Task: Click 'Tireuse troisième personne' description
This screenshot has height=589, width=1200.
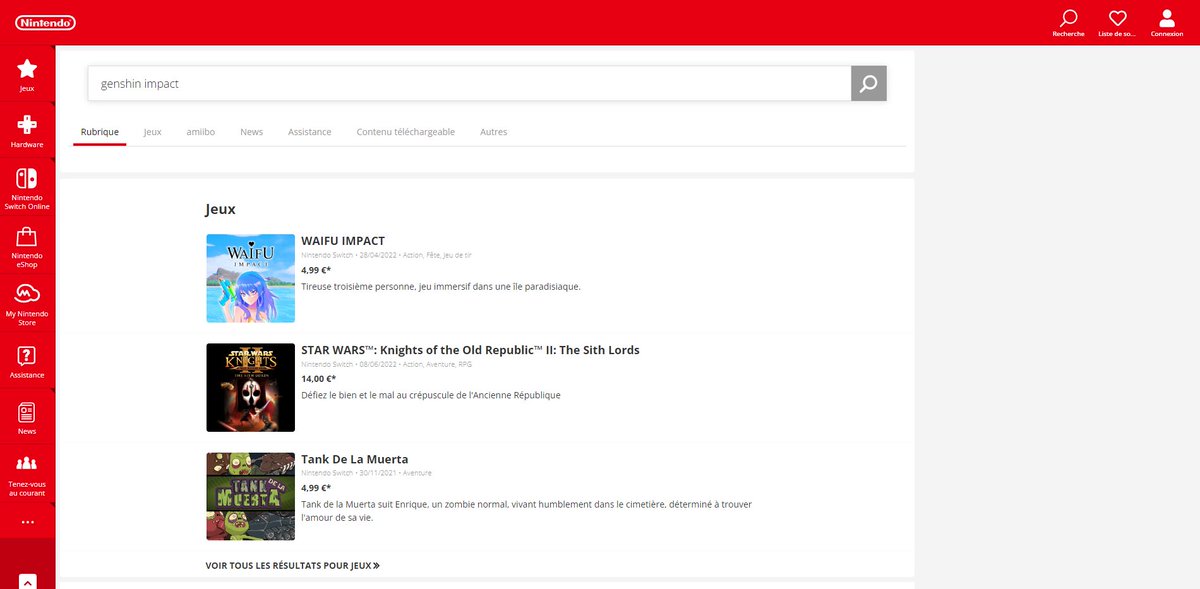Action: [x=441, y=286]
